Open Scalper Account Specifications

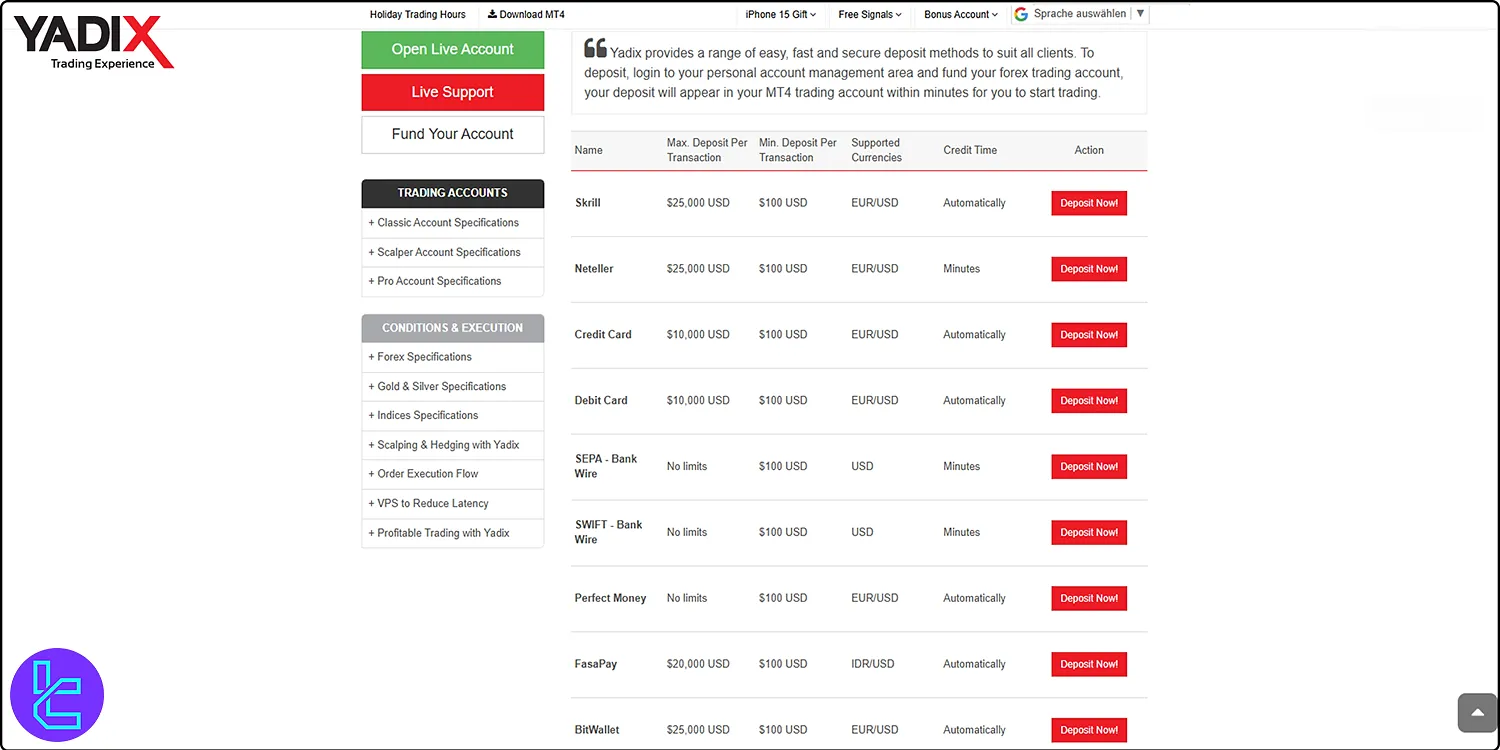click(453, 252)
